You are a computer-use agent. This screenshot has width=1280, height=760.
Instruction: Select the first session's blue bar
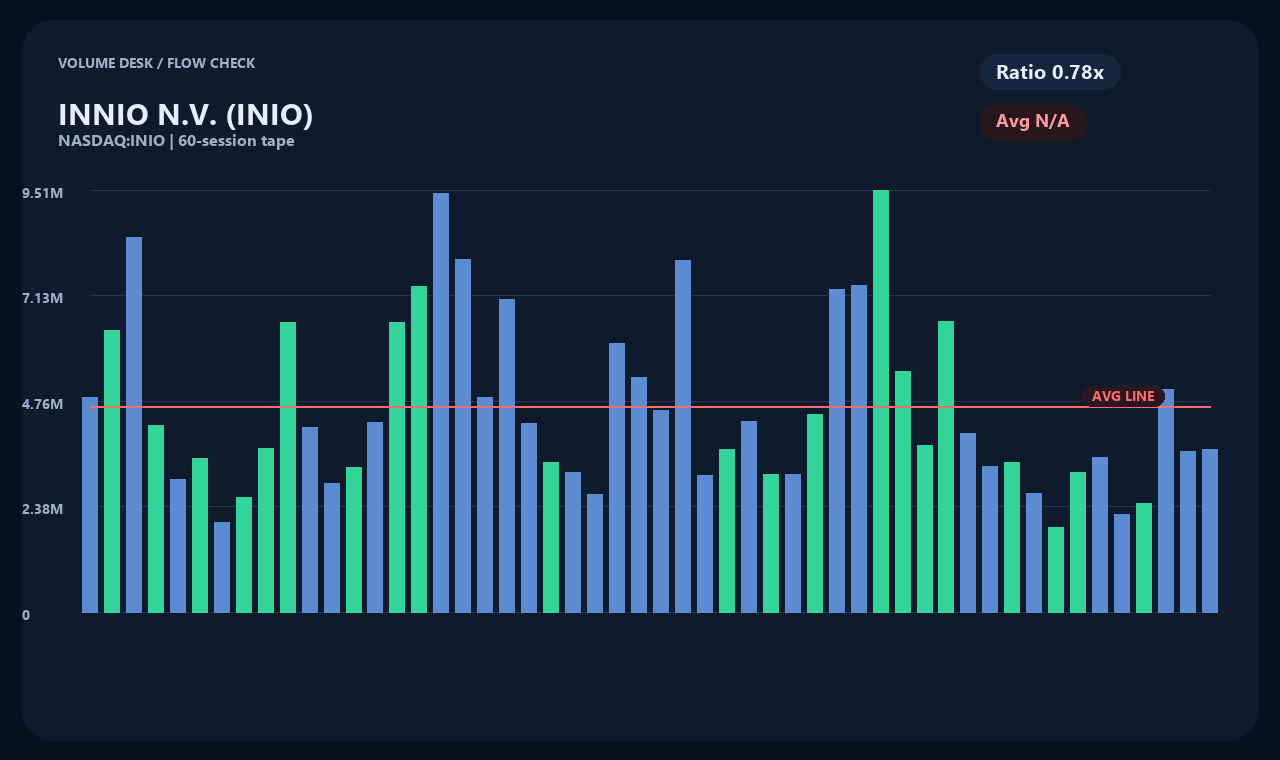(x=90, y=505)
